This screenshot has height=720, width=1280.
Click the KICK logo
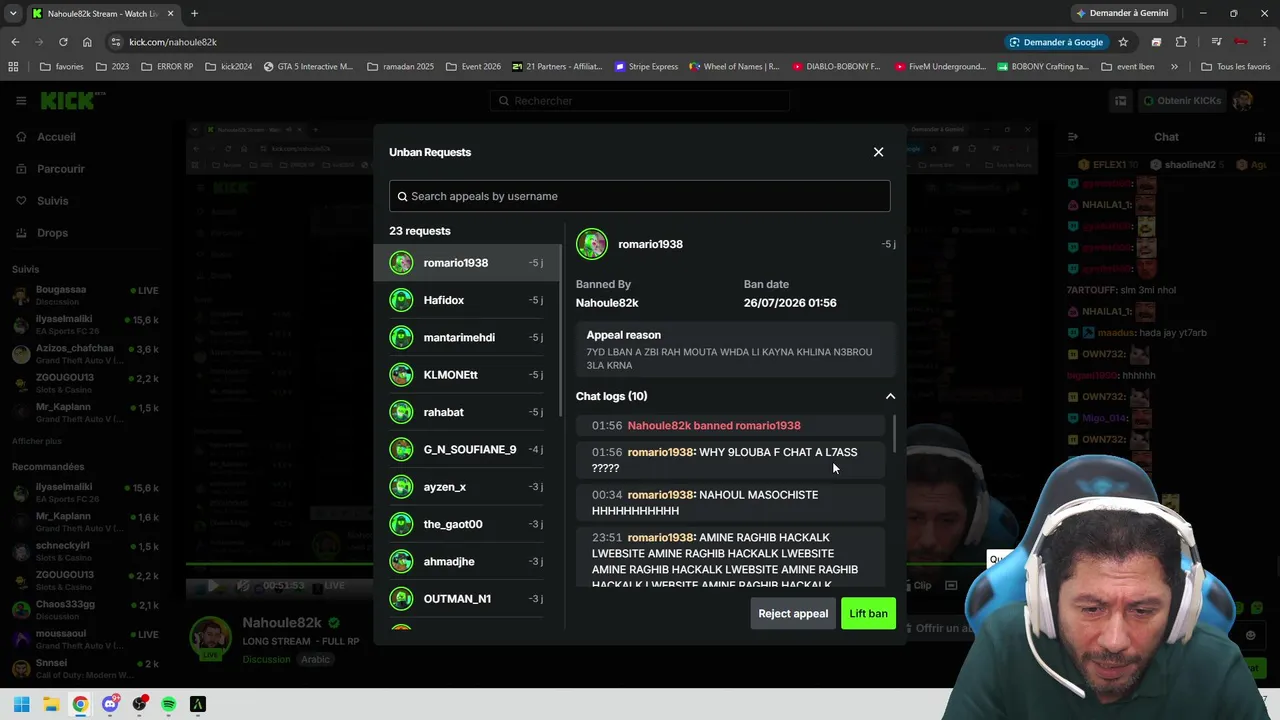click(72, 100)
